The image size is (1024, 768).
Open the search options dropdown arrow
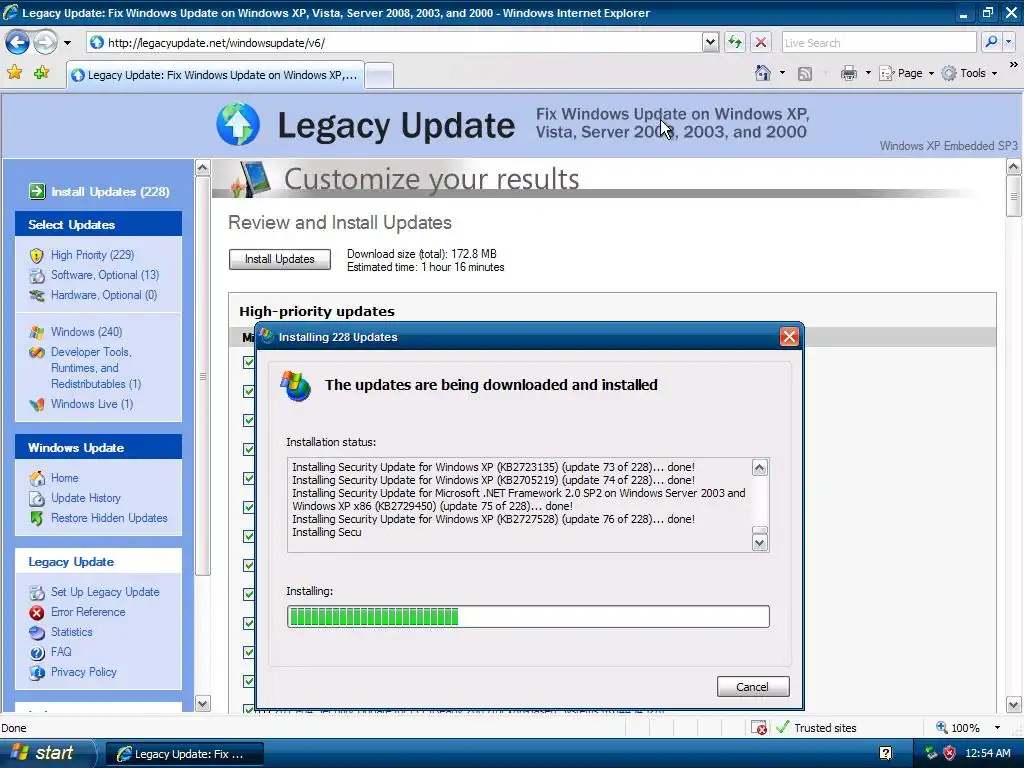click(x=1008, y=42)
